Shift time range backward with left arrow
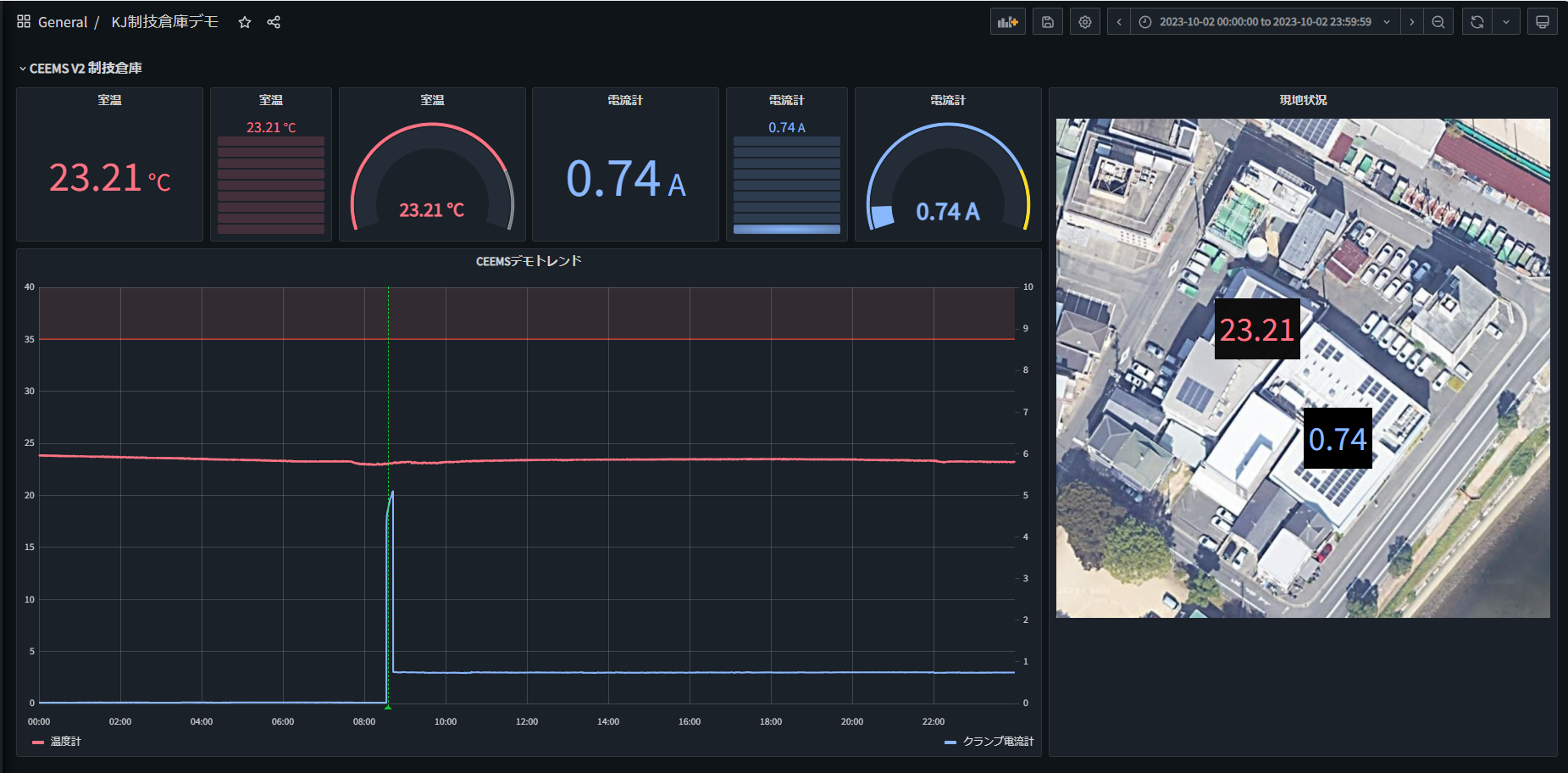Image resolution: width=1568 pixels, height=773 pixels. pos(1119,22)
